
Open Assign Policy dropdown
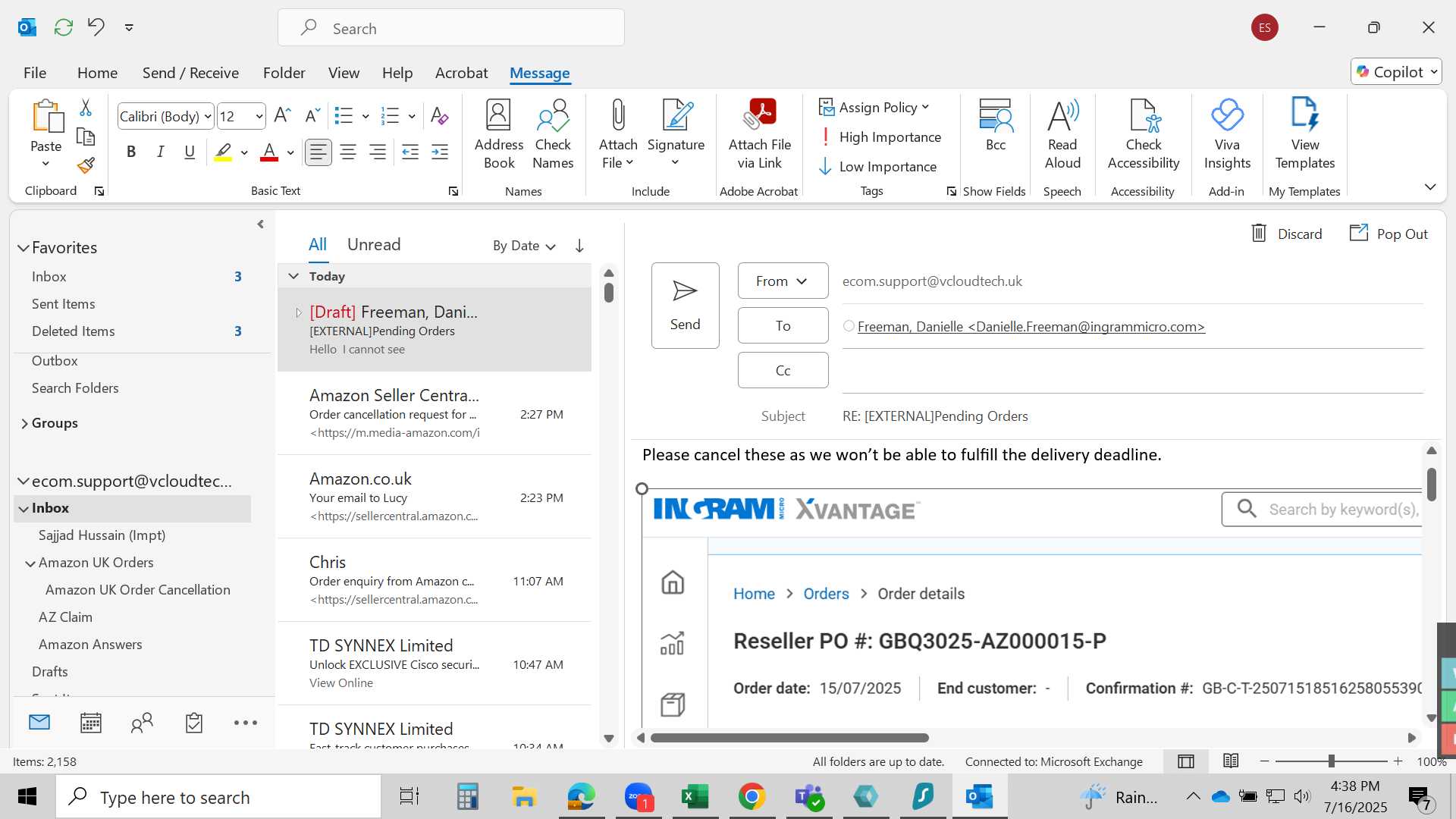coord(874,108)
